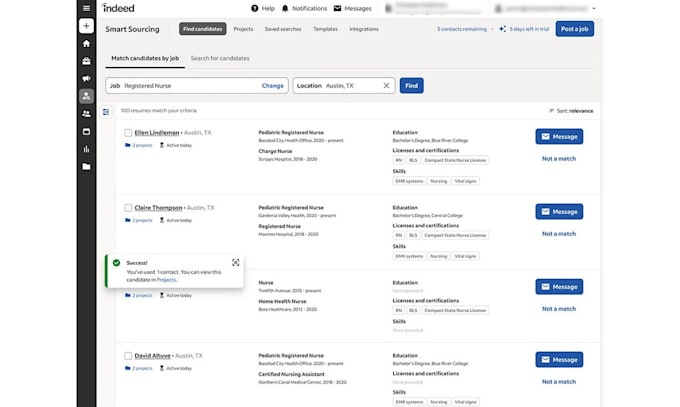This screenshot has width=680, height=407.
Task: Open 5 days left in trial link
Action: [529, 29]
